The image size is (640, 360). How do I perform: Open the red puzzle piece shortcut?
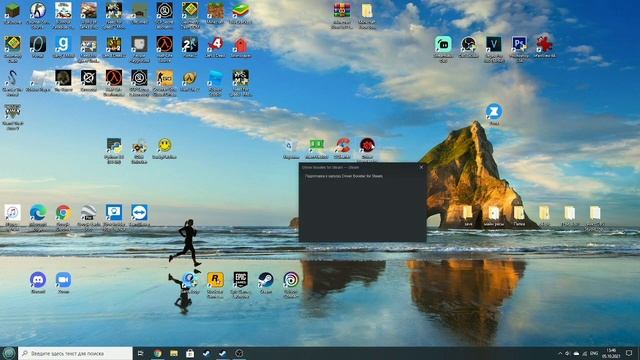544,44
